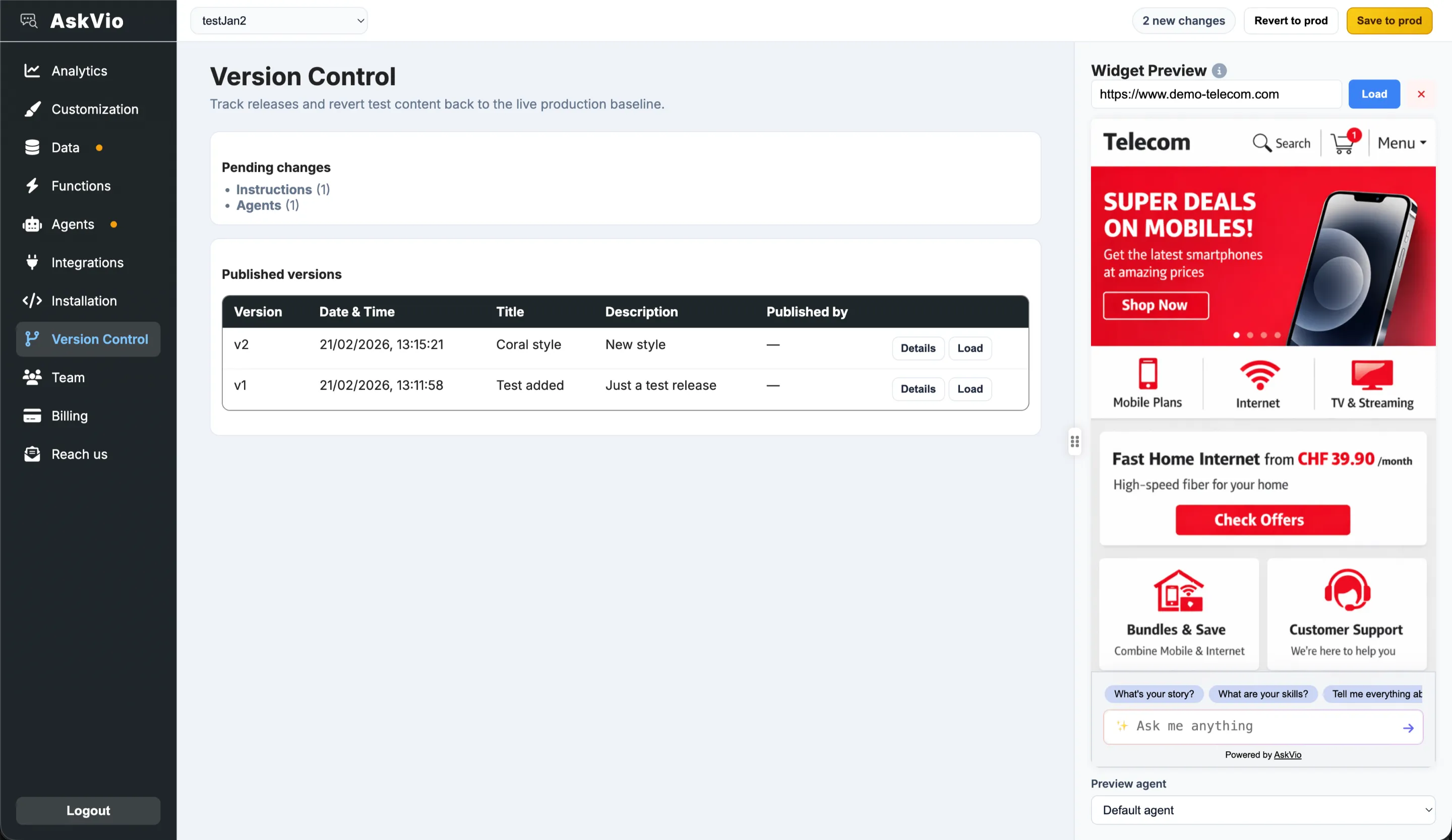Click the Internet wifi icon
This screenshot has width=1452, height=840.
[x=1259, y=375]
